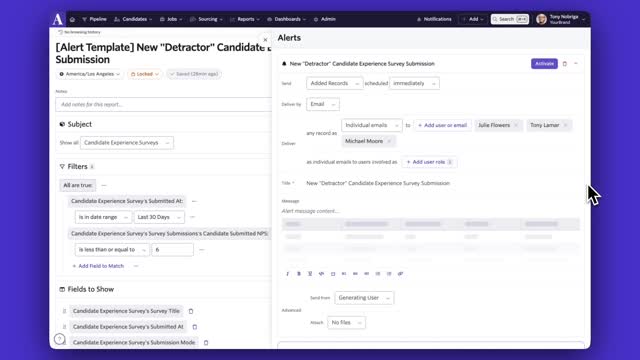Select Candidate Experience Survey's Submission Mode field
The height and width of the screenshot is (360, 640).
(134, 343)
